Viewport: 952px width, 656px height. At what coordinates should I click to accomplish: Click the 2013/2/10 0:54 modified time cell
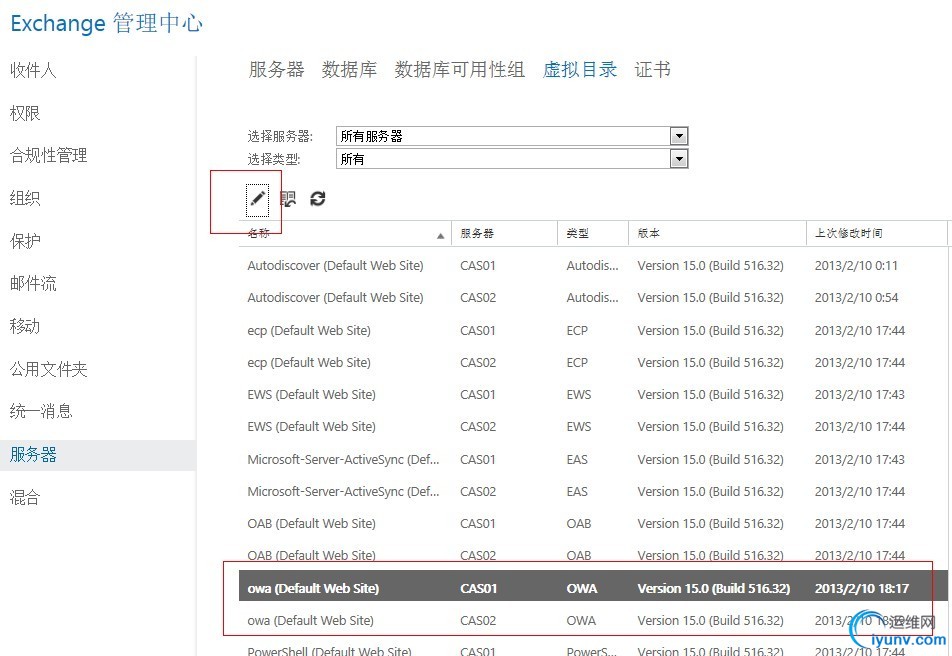(856, 298)
